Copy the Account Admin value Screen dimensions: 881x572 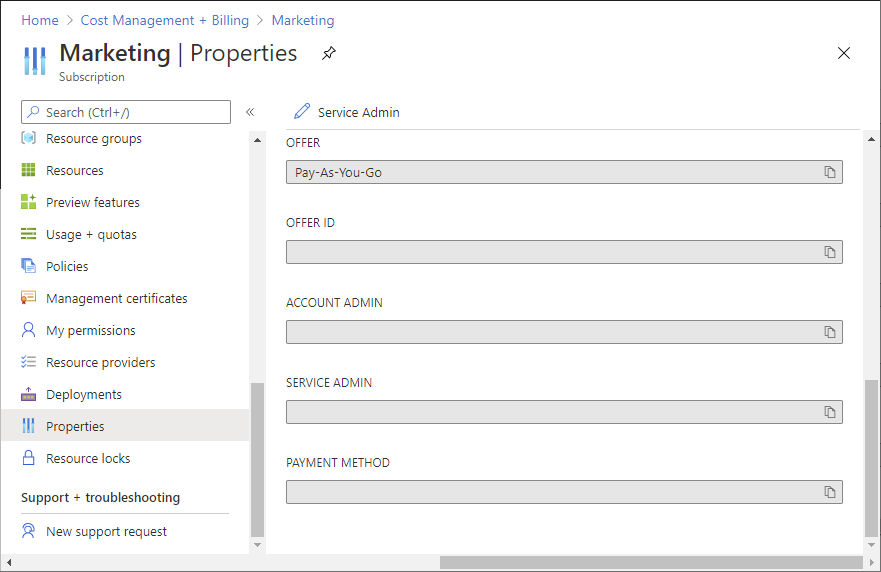(x=829, y=332)
